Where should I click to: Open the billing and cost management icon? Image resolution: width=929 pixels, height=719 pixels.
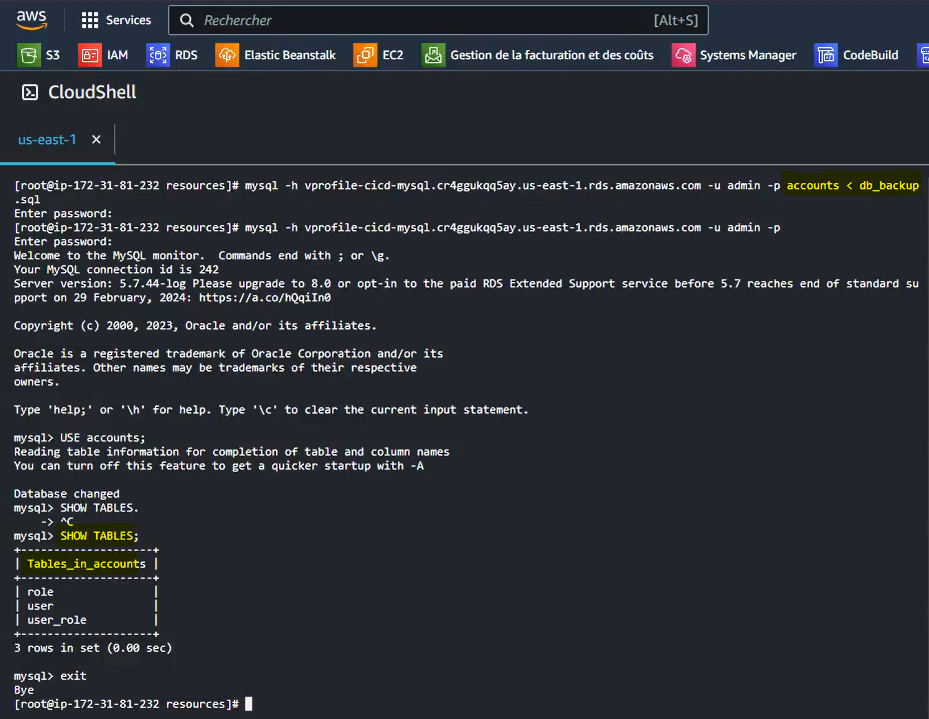click(x=433, y=55)
